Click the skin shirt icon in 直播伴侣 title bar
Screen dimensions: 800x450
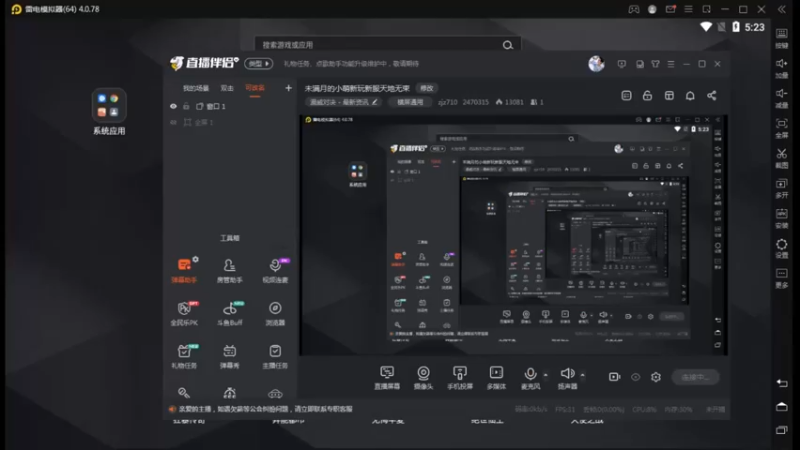pos(656,64)
